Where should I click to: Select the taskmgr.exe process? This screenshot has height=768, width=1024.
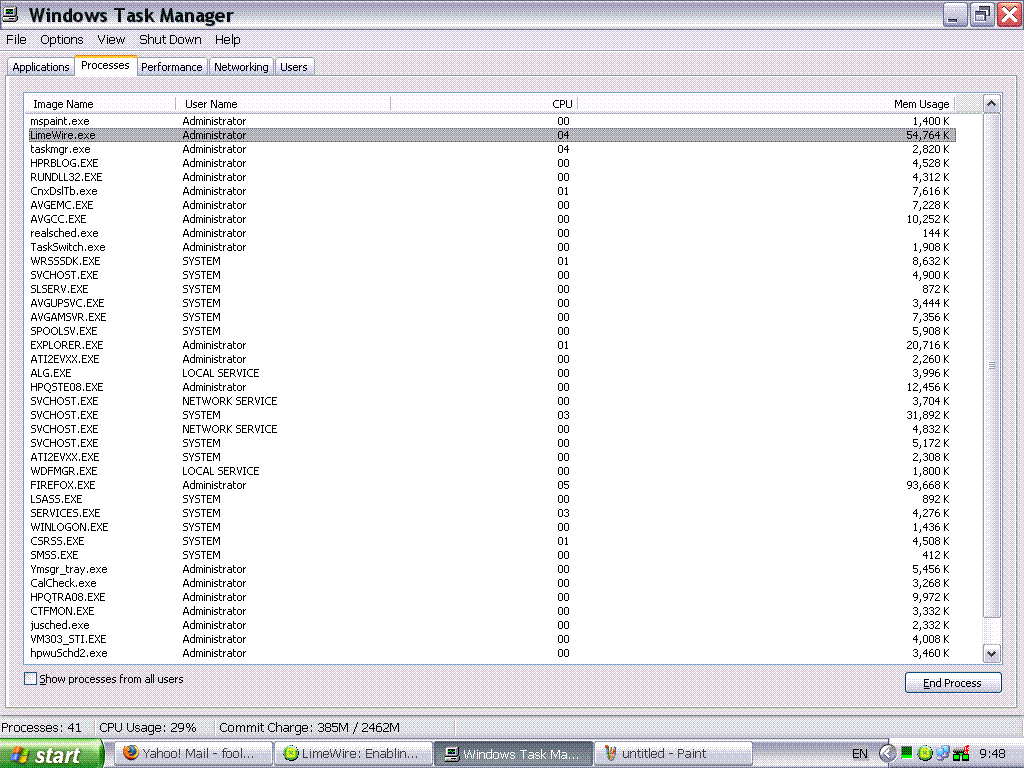[x=60, y=149]
